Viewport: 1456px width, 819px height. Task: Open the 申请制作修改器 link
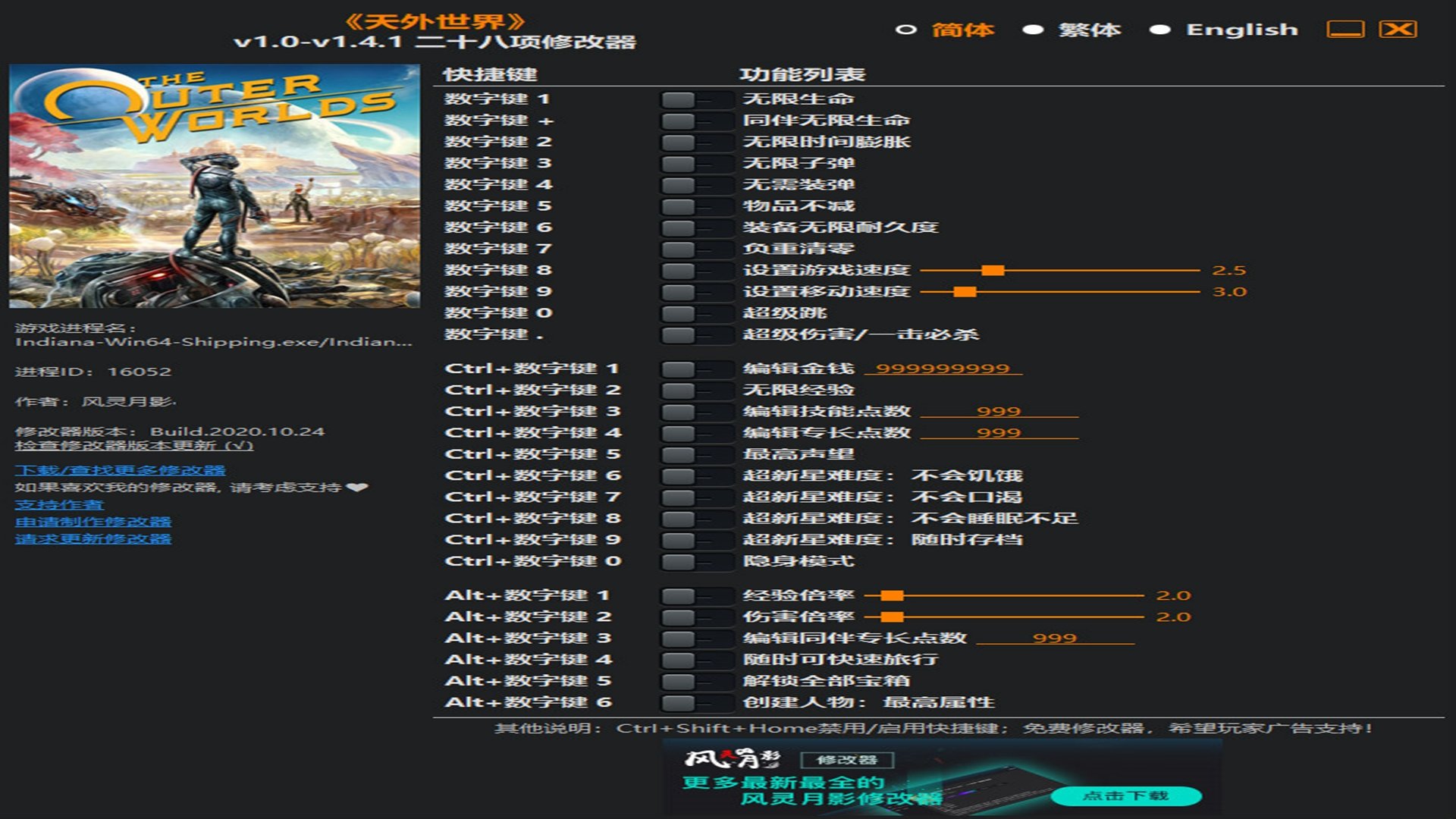click(93, 522)
